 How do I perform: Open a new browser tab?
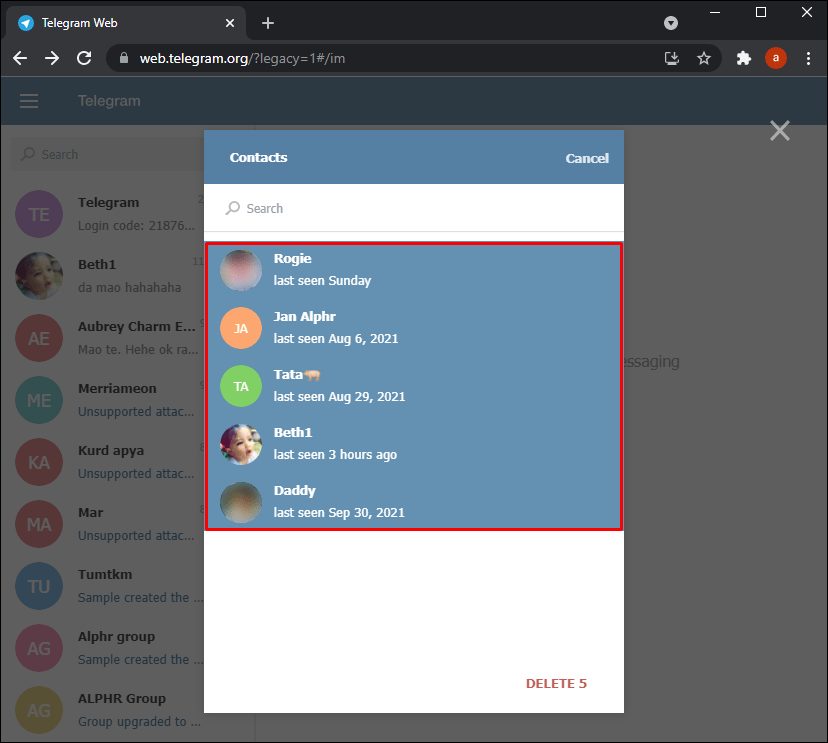click(x=266, y=22)
